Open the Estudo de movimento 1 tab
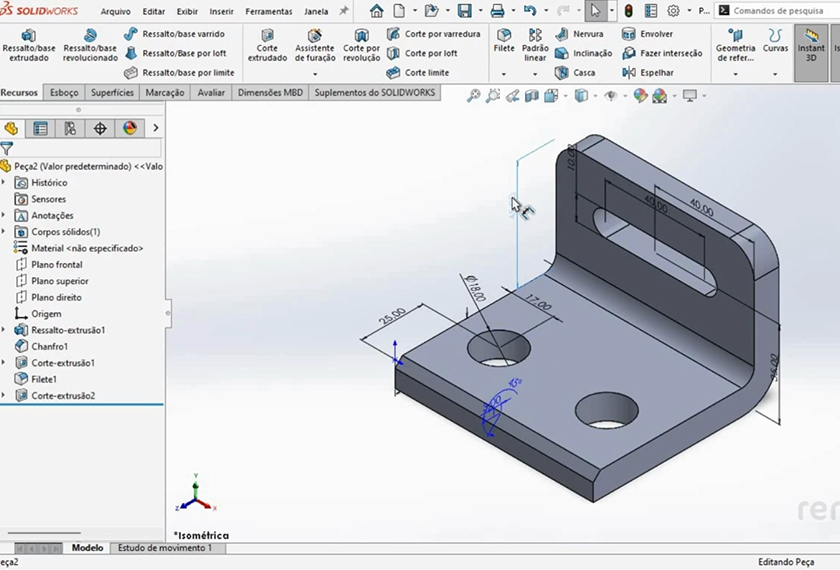 coord(165,548)
